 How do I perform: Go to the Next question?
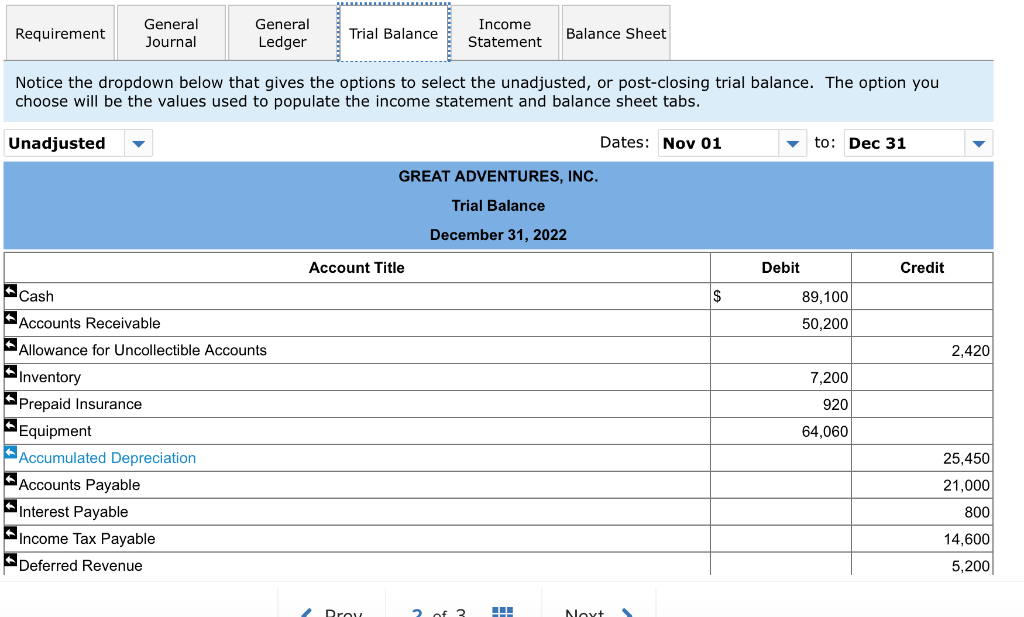point(598,612)
